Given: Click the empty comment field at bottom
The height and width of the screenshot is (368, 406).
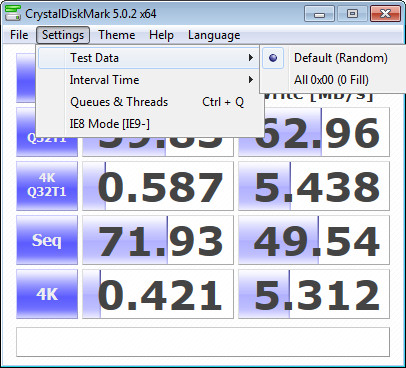Looking at the screenshot, I should pos(203,342).
